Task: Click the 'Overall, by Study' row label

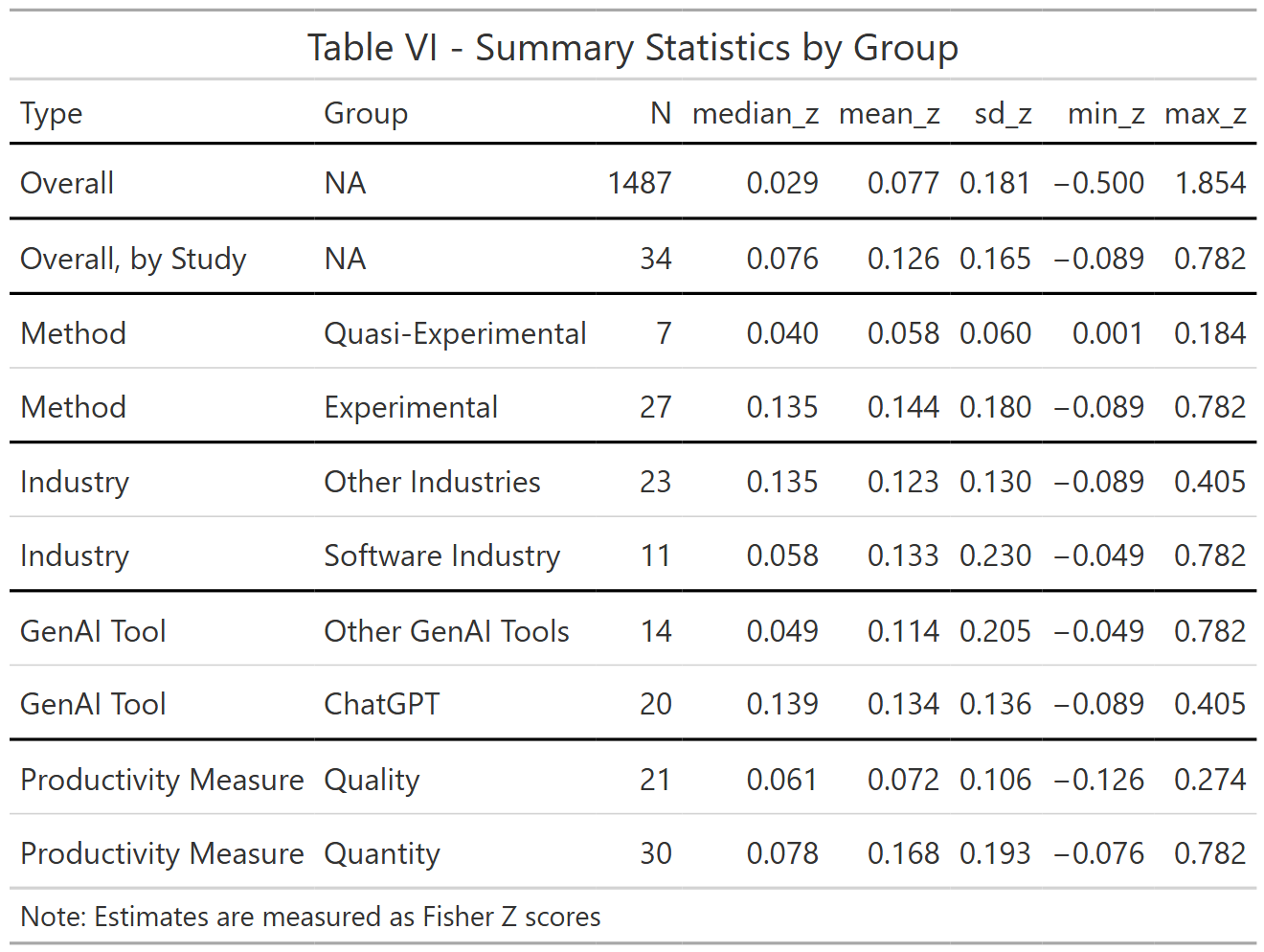Action: [x=133, y=260]
